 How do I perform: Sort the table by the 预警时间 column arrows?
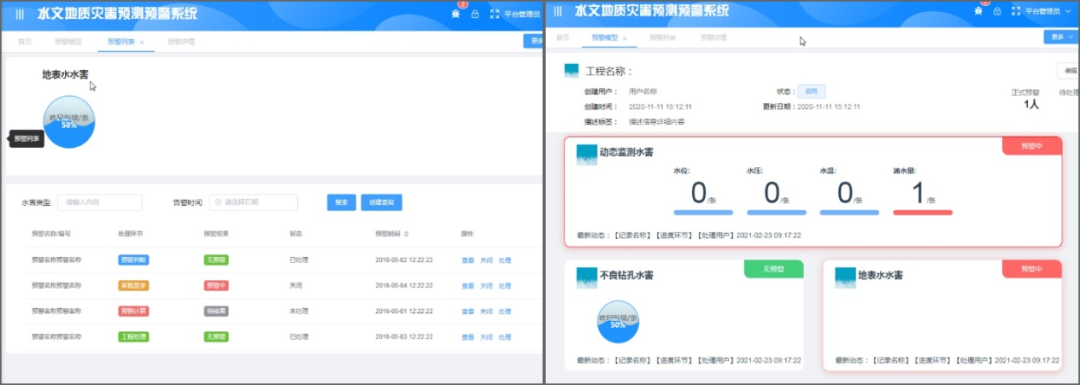point(406,234)
